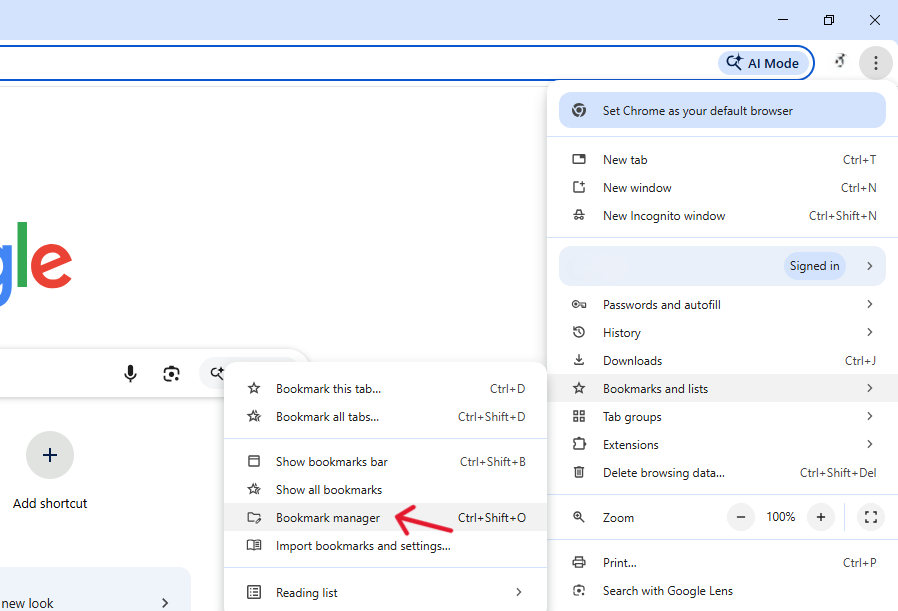898x611 pixels.
Task: Decrease the page zoom with the minus control
Action: point(741,517)
